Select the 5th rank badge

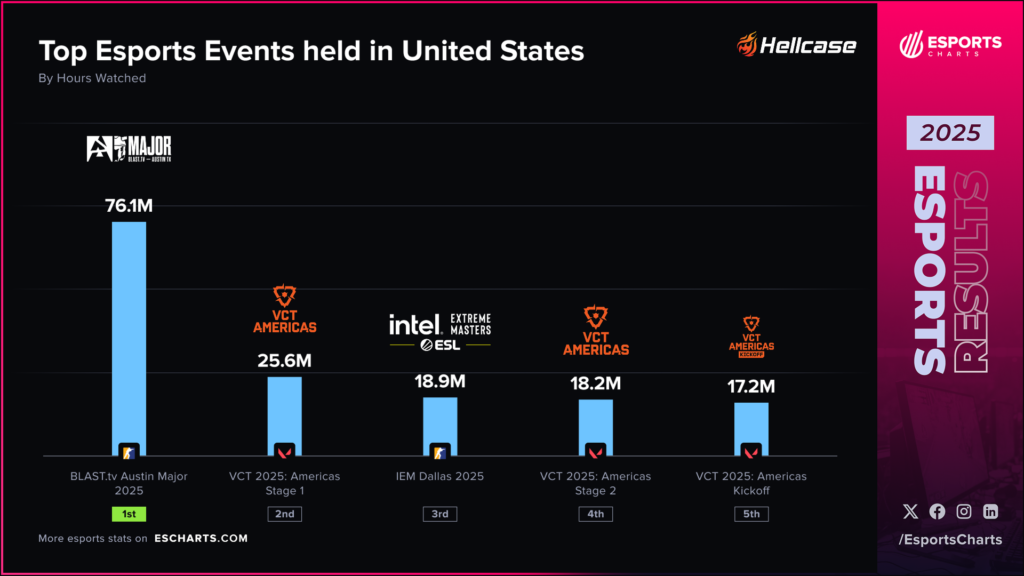point(752,514)
